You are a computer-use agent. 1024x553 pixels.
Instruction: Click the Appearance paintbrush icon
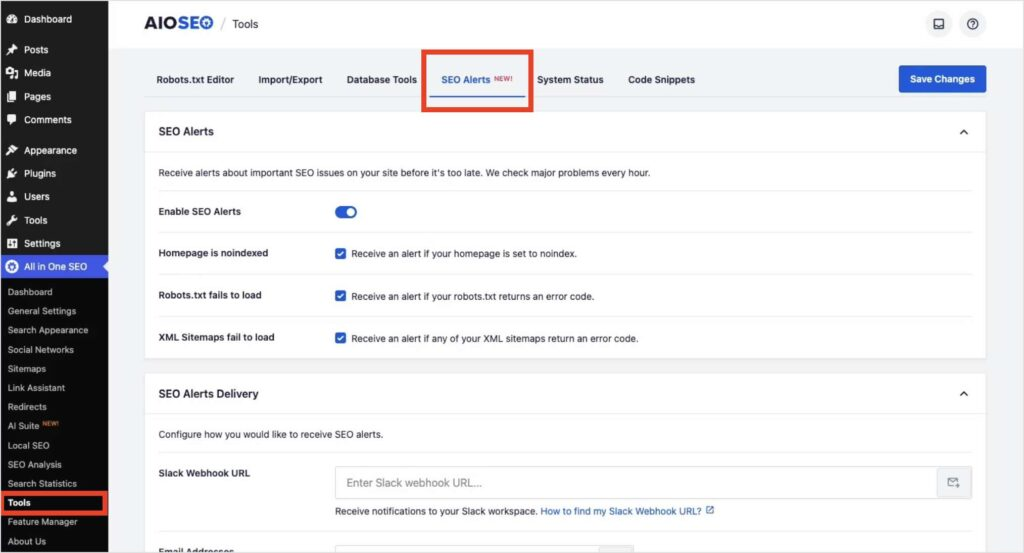point(12,150)
